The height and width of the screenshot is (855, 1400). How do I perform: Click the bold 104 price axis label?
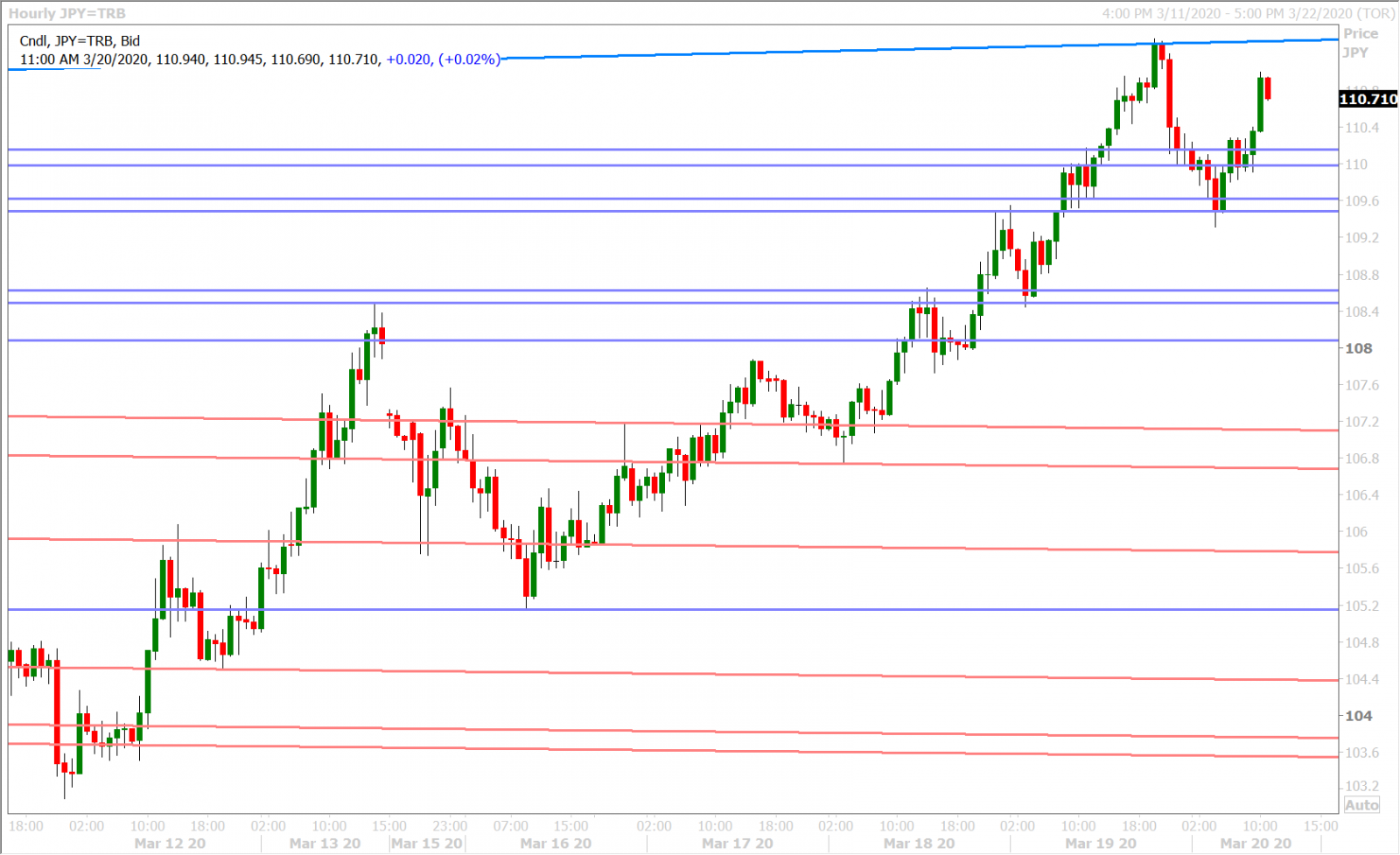[1358, 716]
